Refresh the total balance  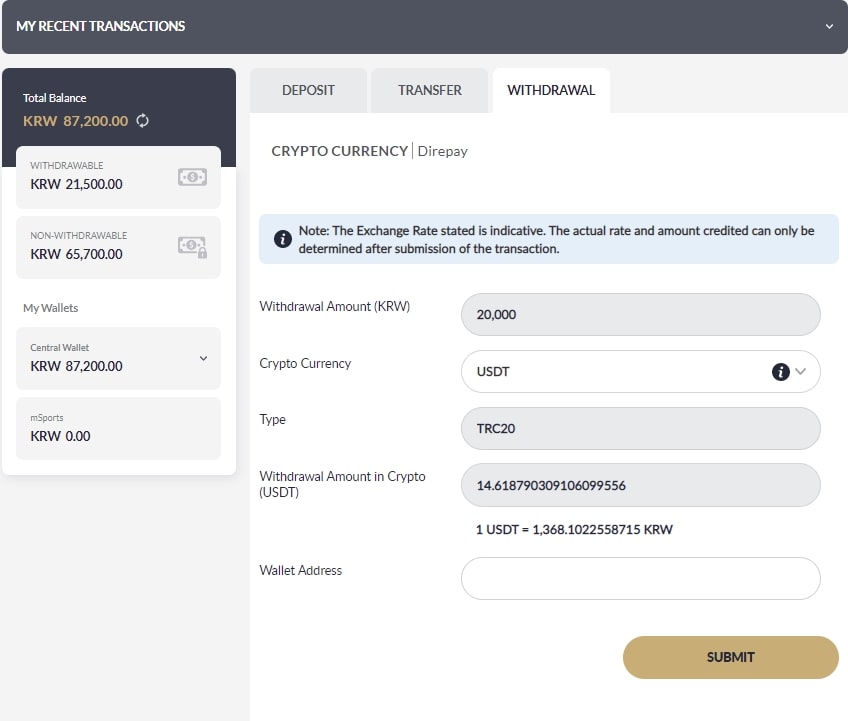pos(143,121)
